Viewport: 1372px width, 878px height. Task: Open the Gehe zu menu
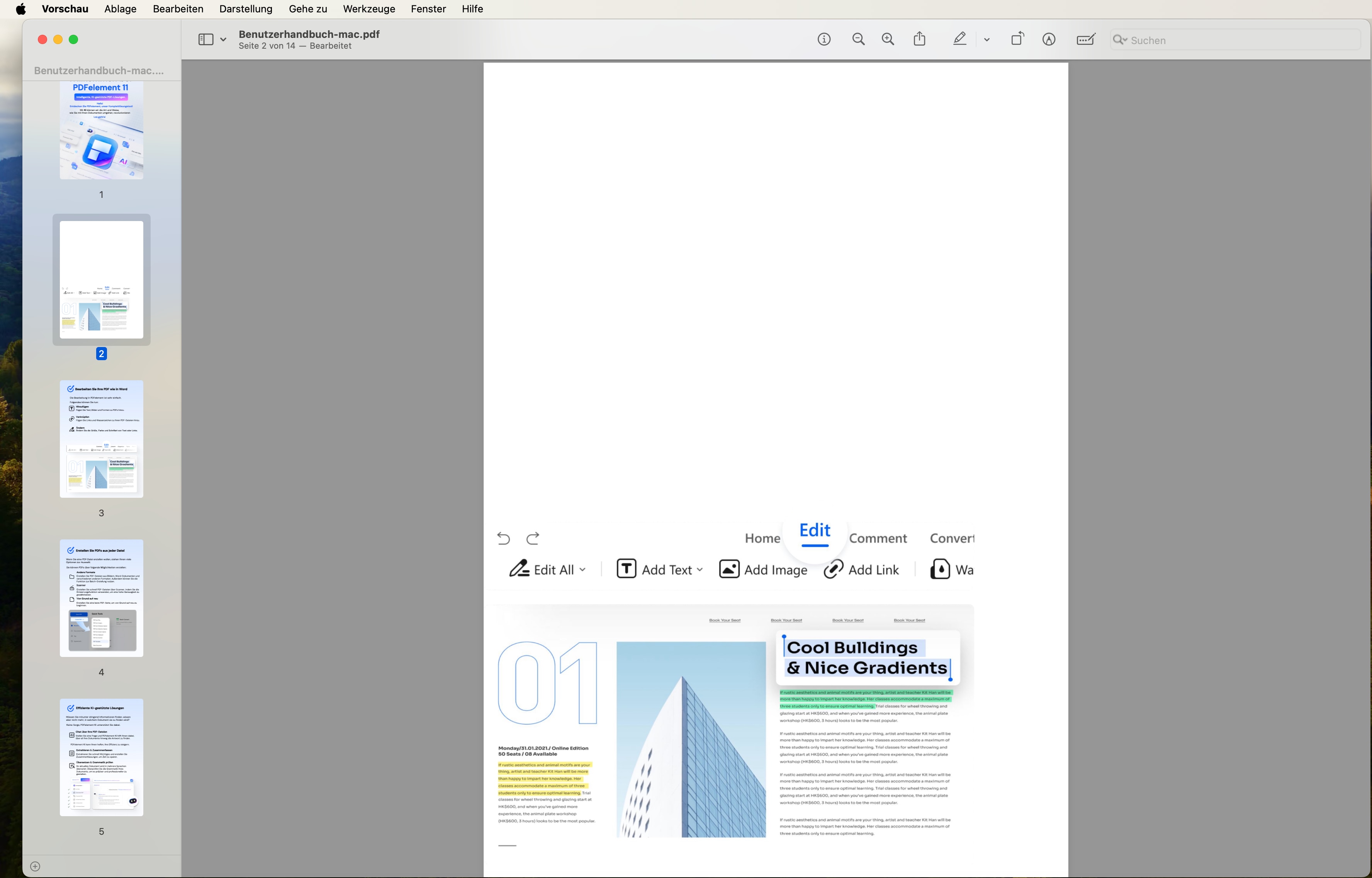coord(308,9)
